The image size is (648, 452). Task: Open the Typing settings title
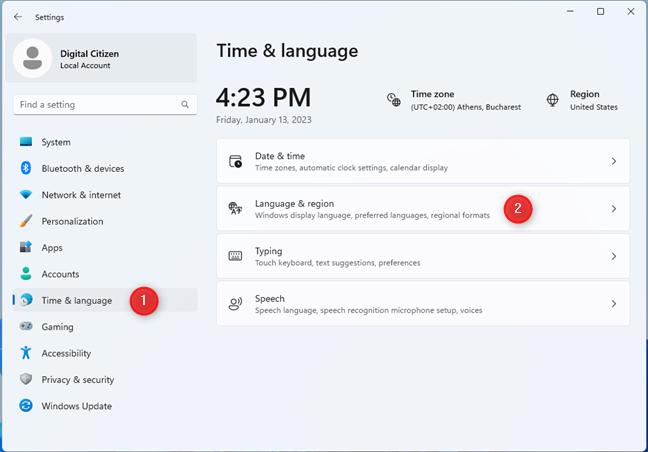269,251
